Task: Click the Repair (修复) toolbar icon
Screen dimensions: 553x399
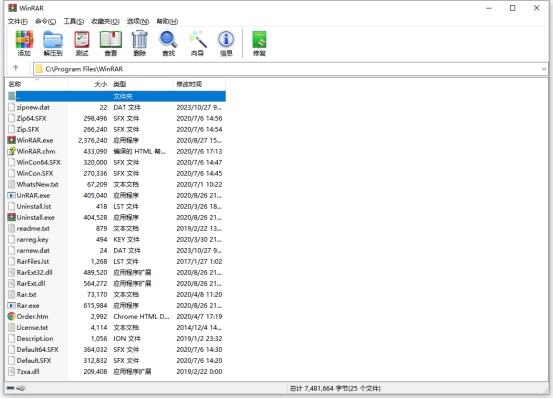Action: pos(259,40)
